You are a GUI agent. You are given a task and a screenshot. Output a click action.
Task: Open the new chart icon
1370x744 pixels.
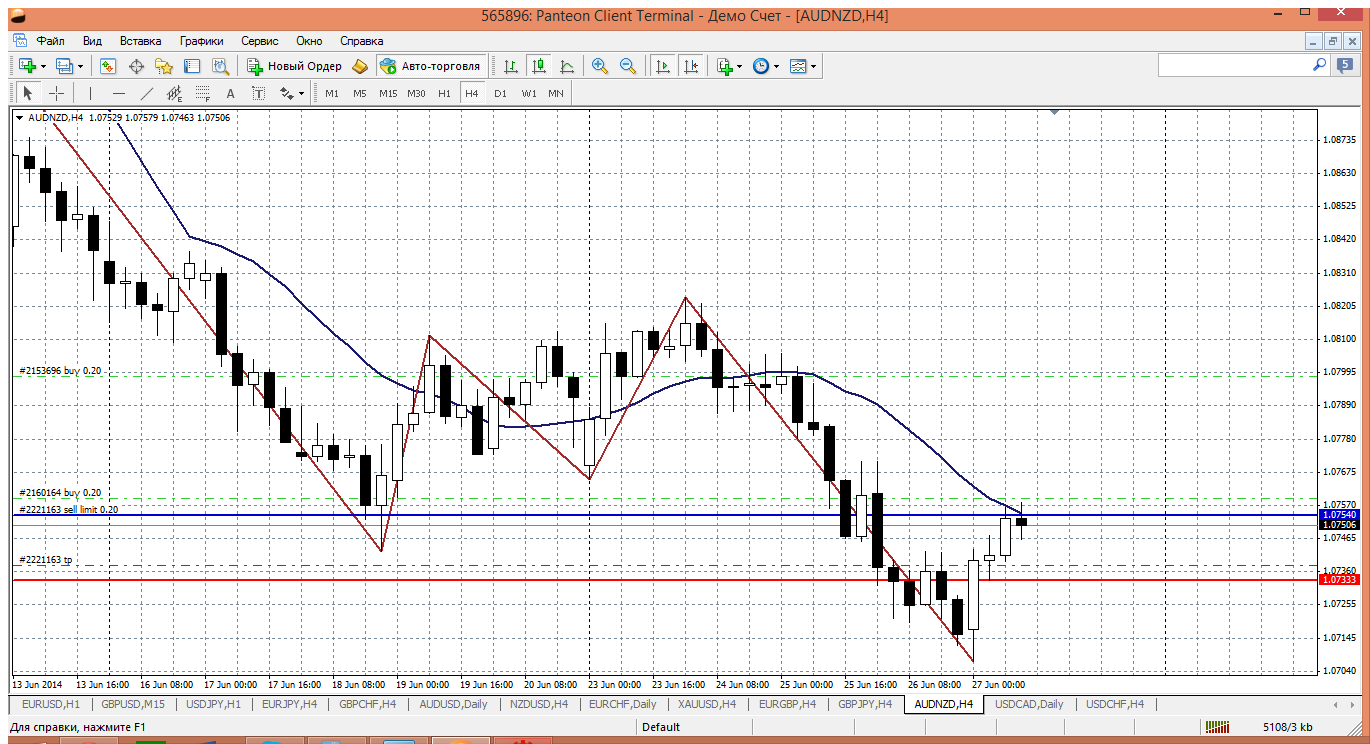point(27,66)
